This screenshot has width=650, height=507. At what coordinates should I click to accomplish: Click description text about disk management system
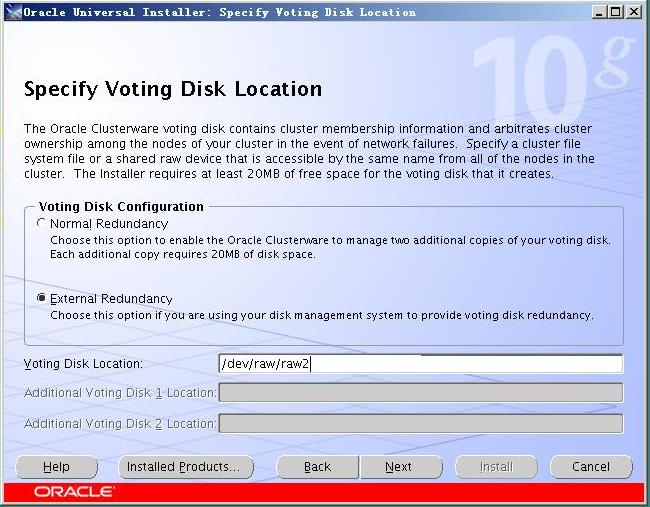coord(322,315)
